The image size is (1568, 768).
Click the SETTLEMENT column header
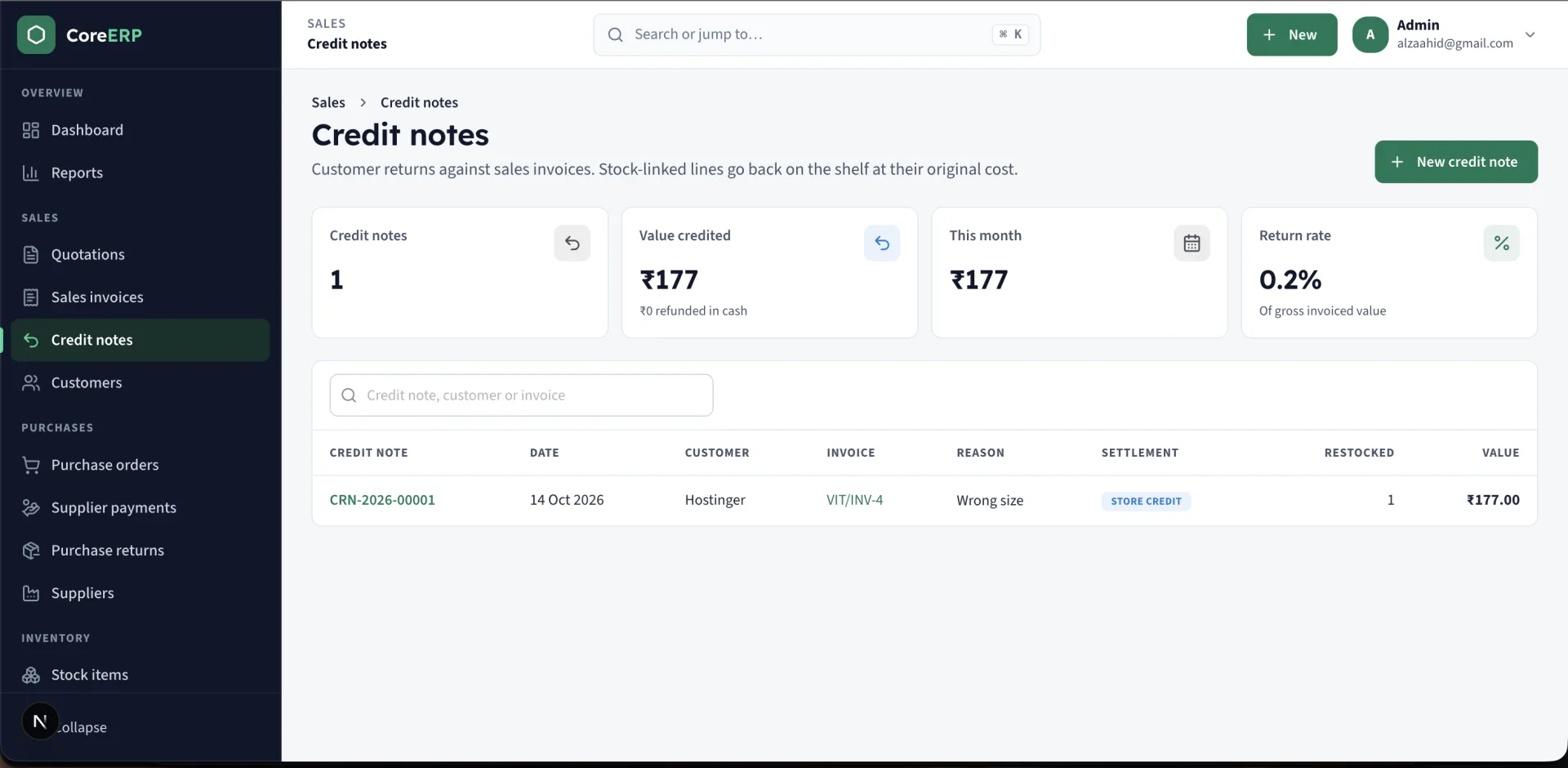coord(1140,453)
